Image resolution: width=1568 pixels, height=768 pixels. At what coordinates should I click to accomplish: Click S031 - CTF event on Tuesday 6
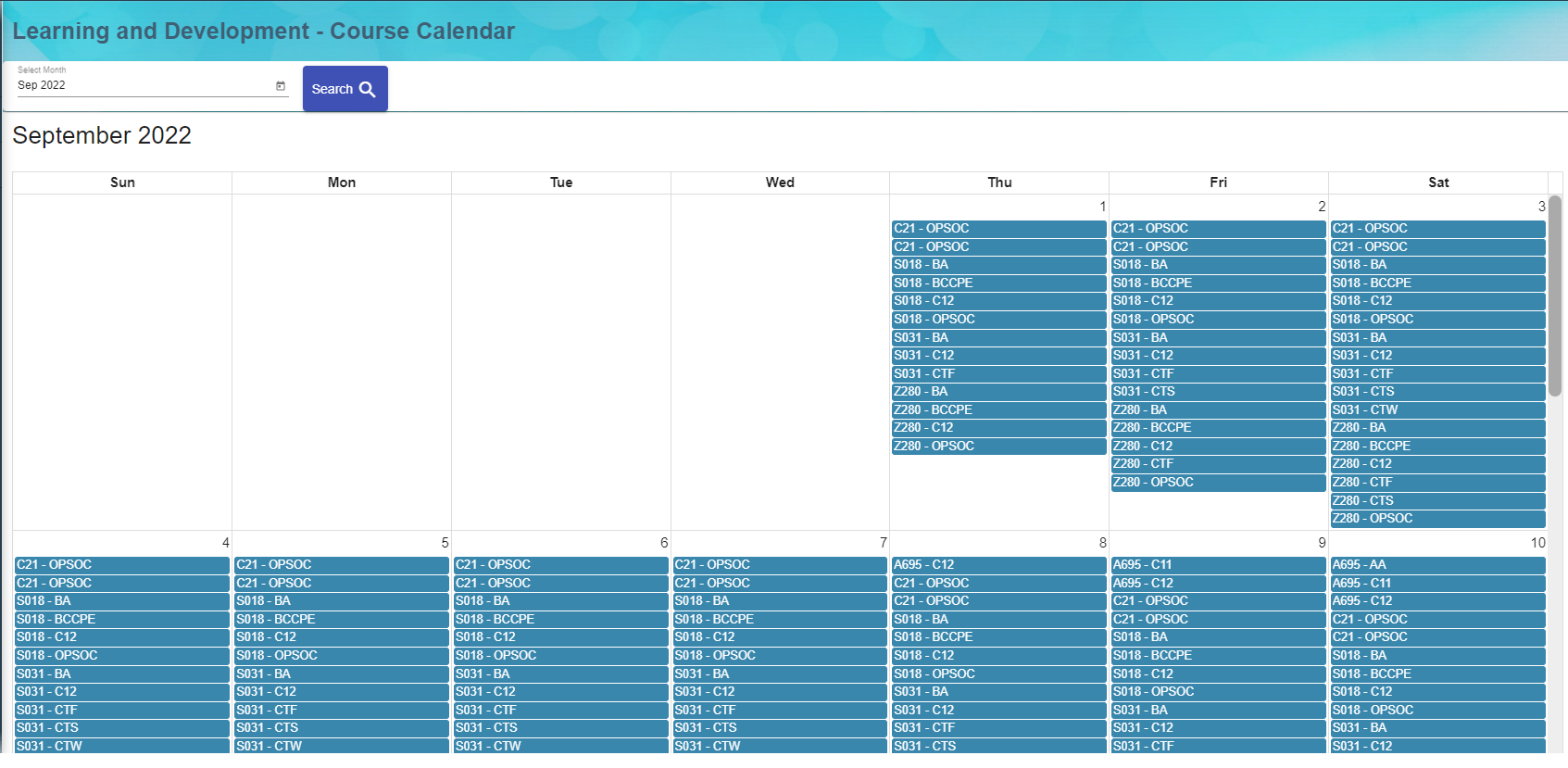(x=560, y=711)
